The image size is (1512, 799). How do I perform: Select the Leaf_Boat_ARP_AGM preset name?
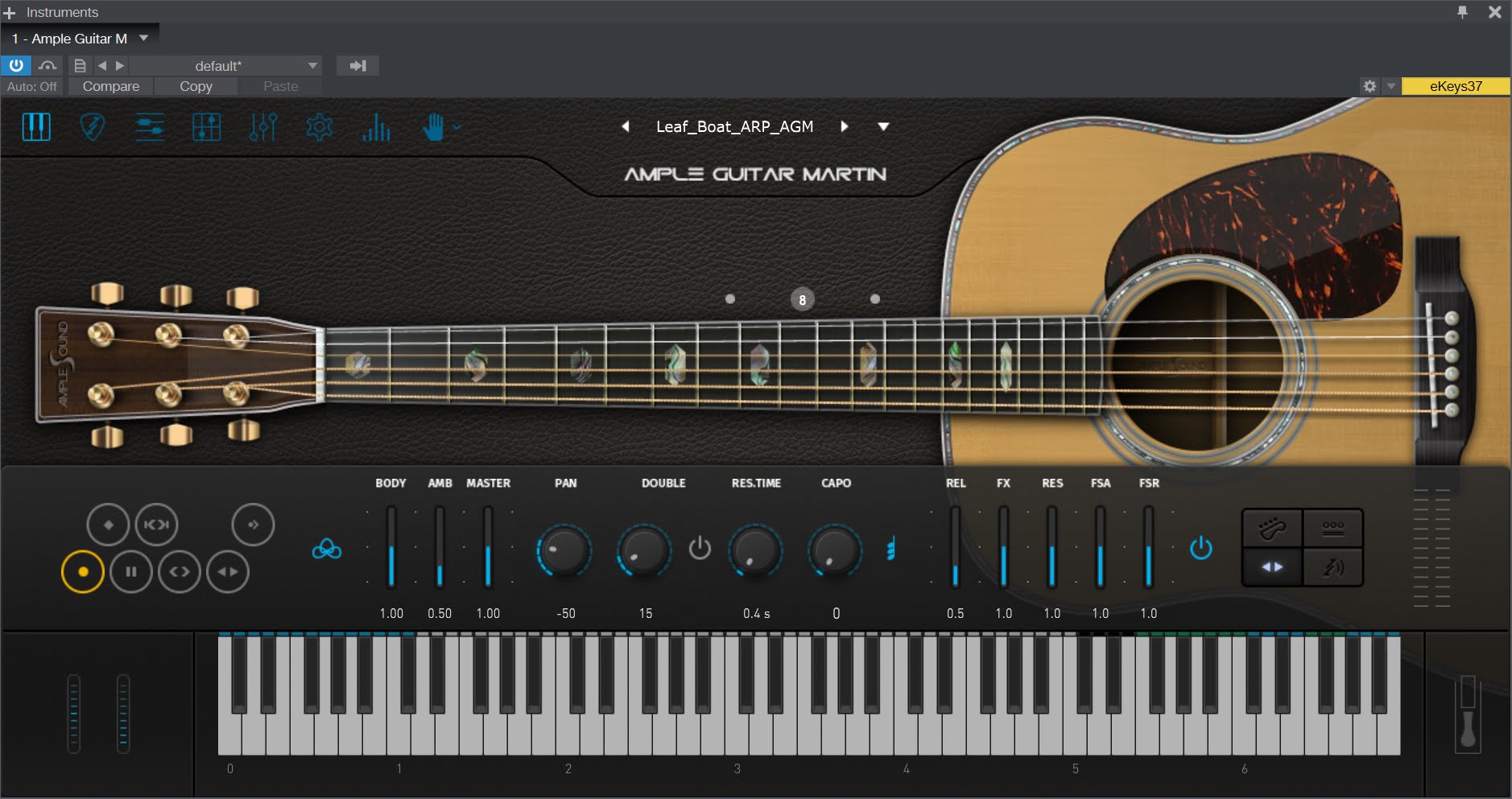coord(734,126)
